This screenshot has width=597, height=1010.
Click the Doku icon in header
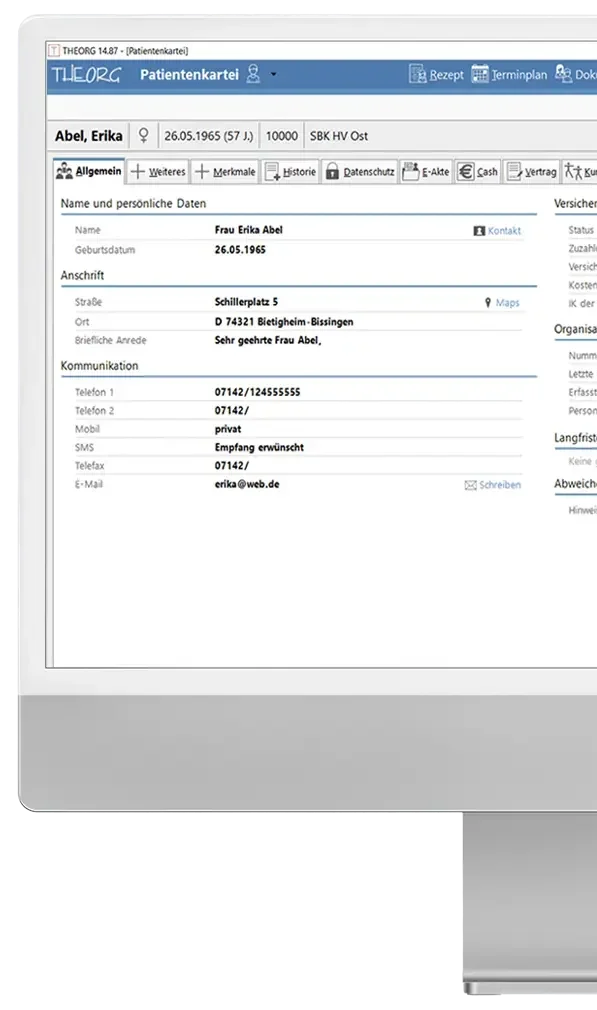pos(564,74)
